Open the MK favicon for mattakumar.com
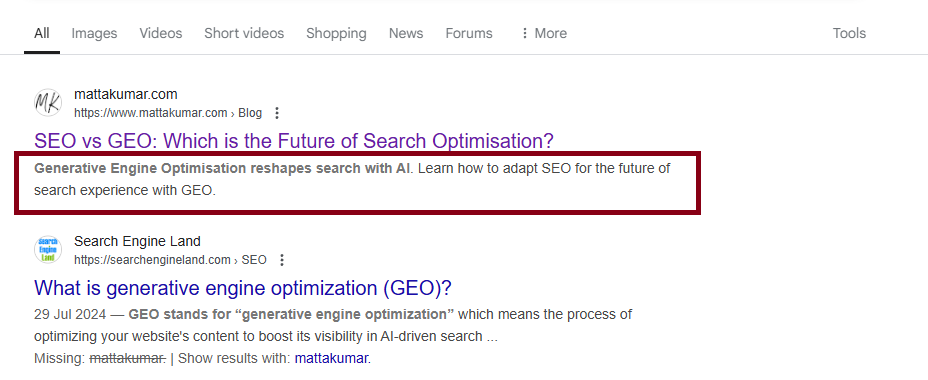Image resolution: width=928 pixels, height=380 pixels. click(x=47, y=103)
